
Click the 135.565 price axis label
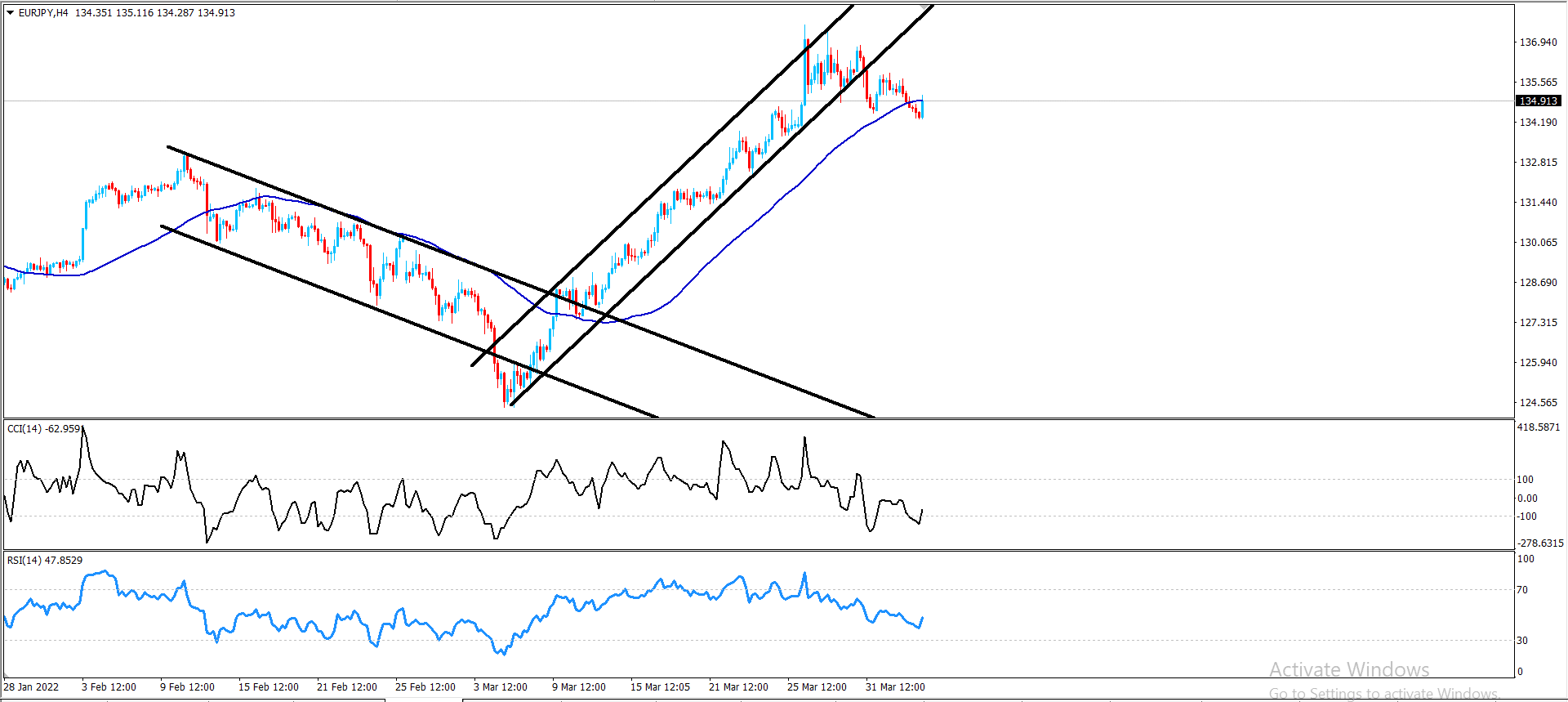click(x=1538, y=83)
